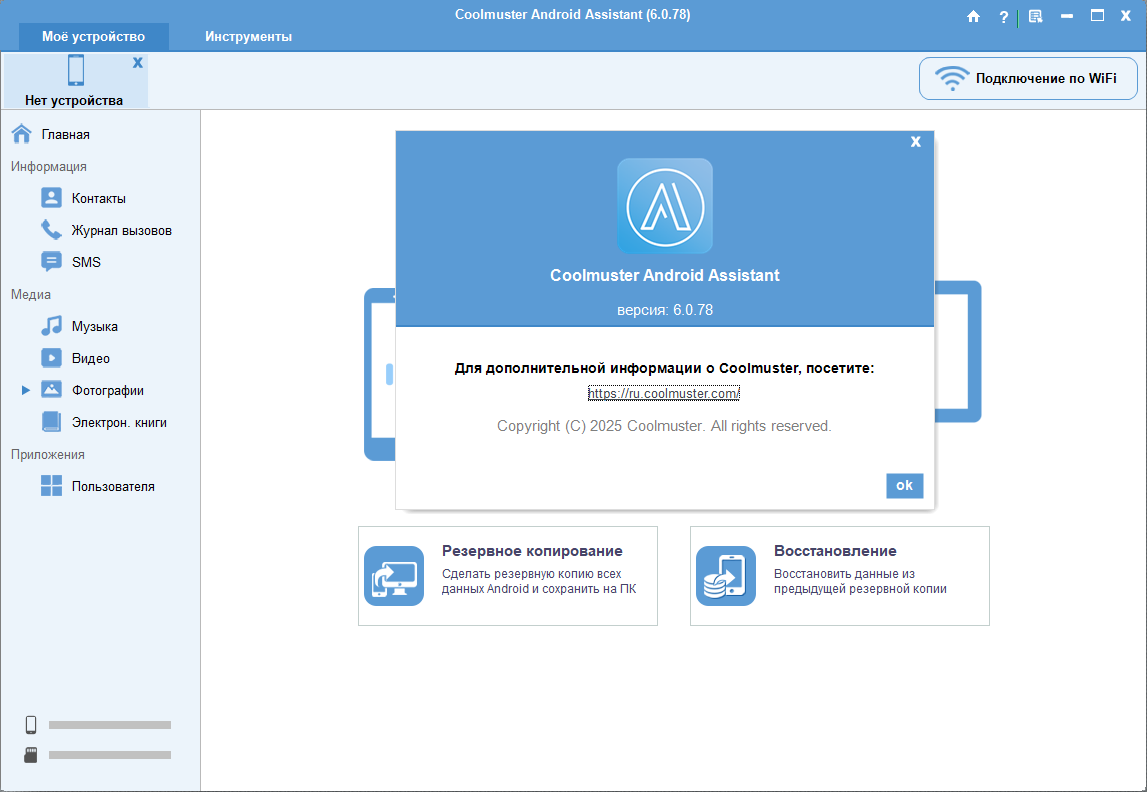Open SMS in the sidebar

click(x=86, y=262)
